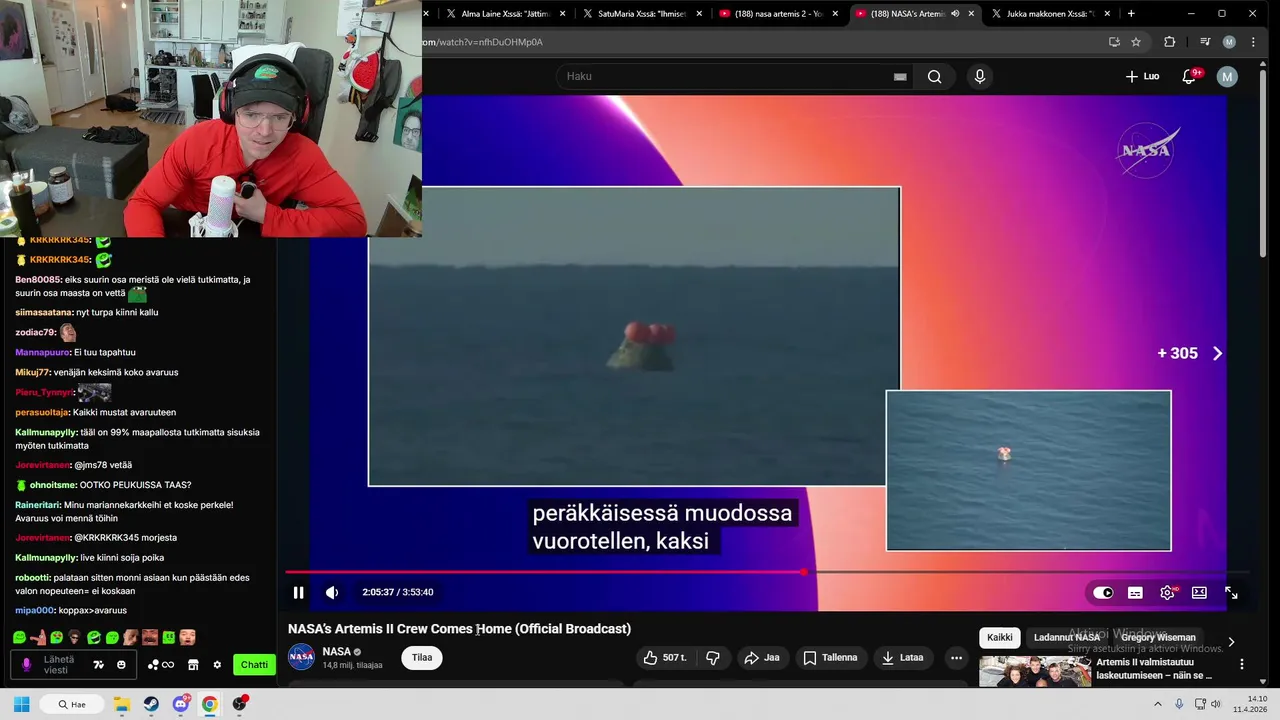Open the chat emoji picker
This screenshot has height=720, width=1280.
pos(121,664)
